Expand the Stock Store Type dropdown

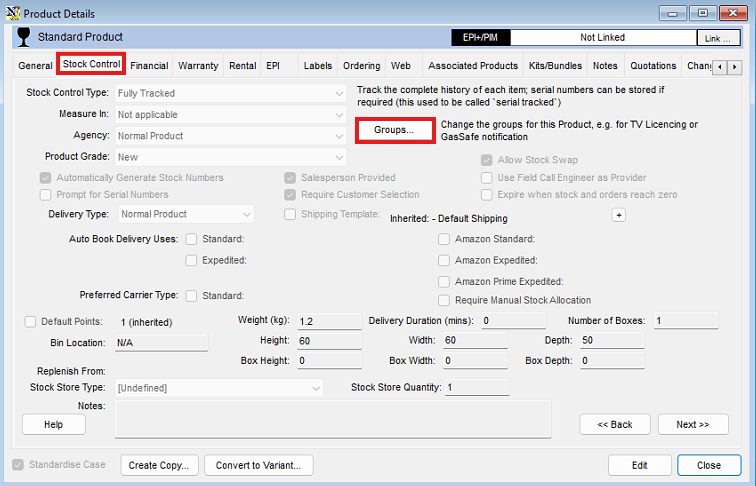tap(316, 388)
